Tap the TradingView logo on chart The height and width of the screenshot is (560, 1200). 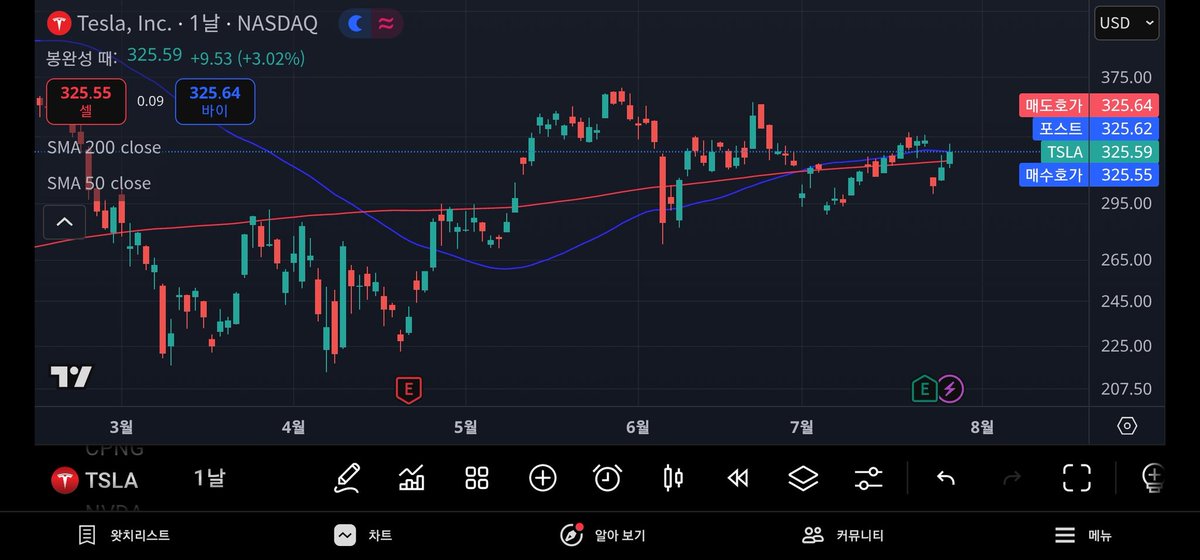pos(71,377)
